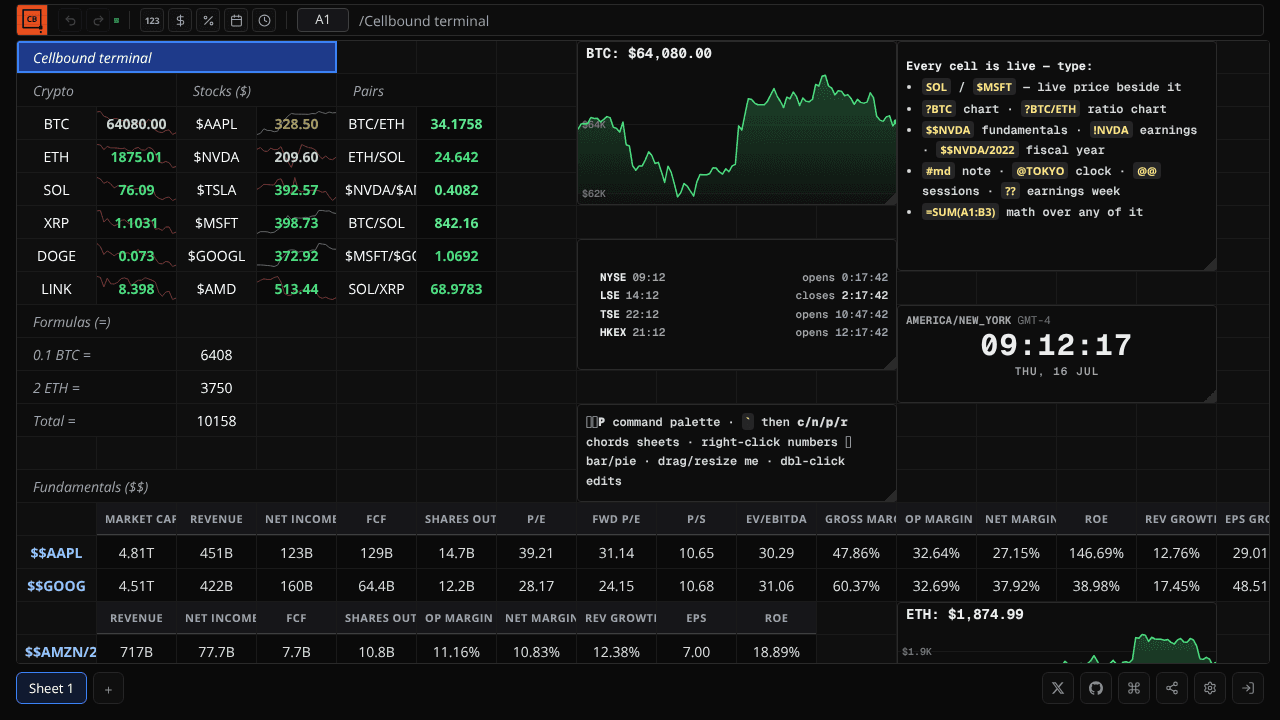
Task: Select the XRP price cell 1.1031
Action: tap(137, 223)
